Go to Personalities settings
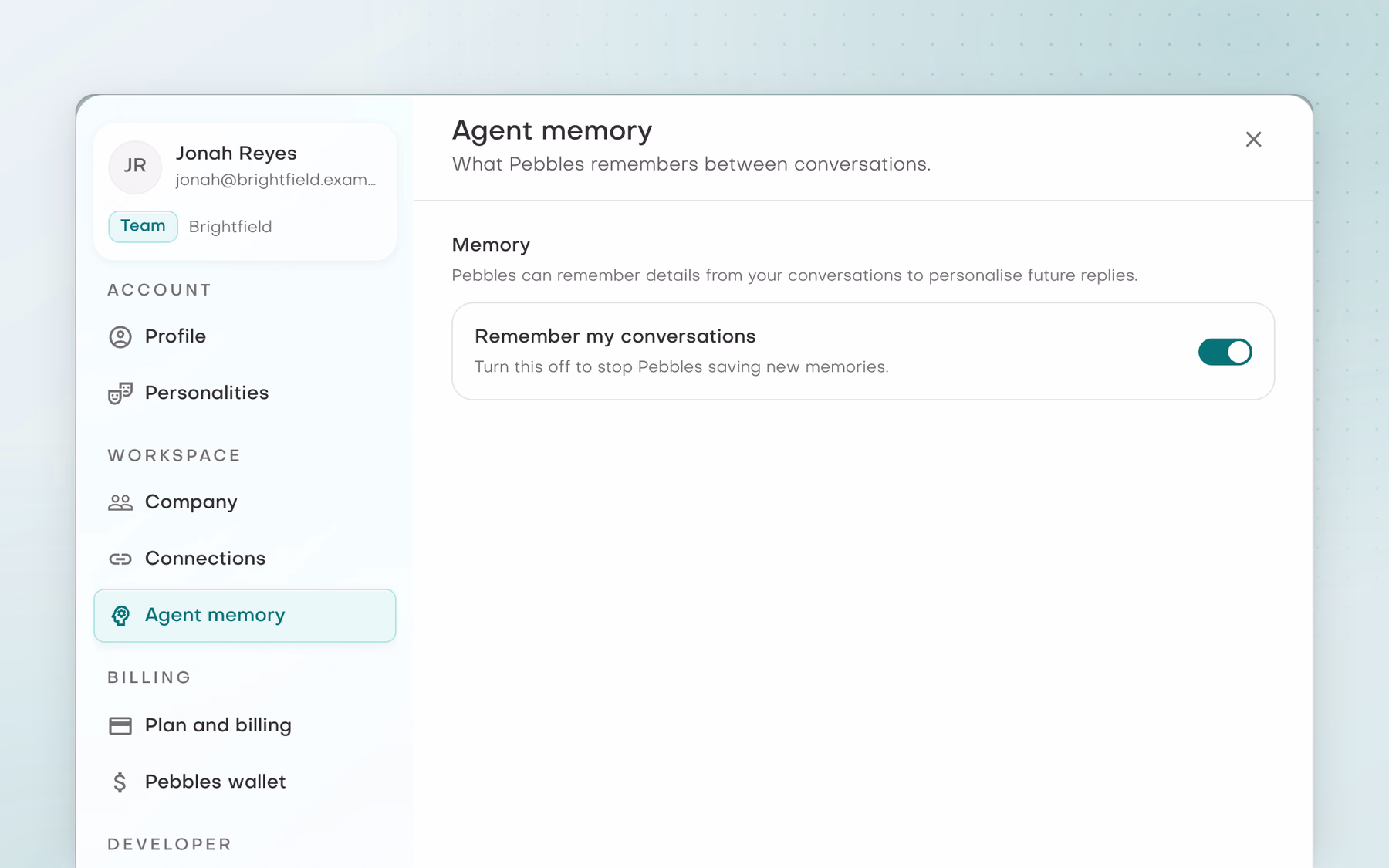 point(245,393)
